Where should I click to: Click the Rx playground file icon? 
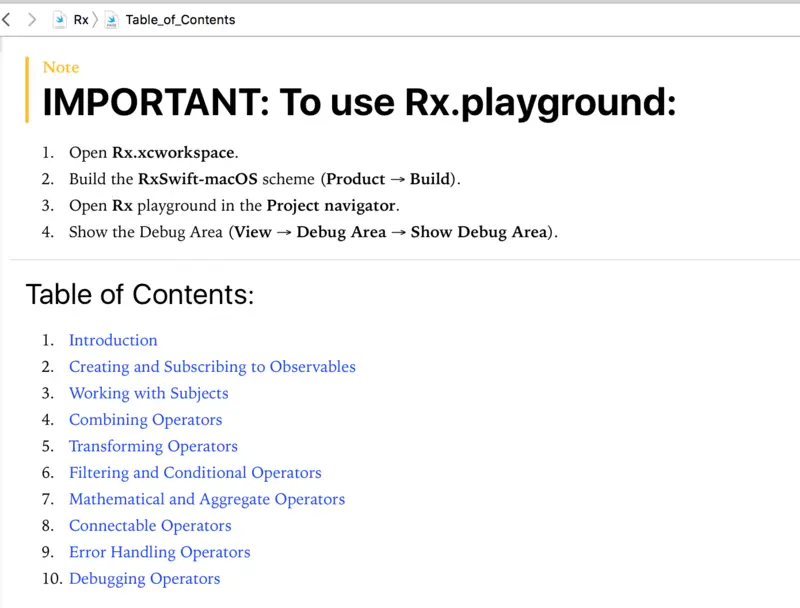pos(59,20)
